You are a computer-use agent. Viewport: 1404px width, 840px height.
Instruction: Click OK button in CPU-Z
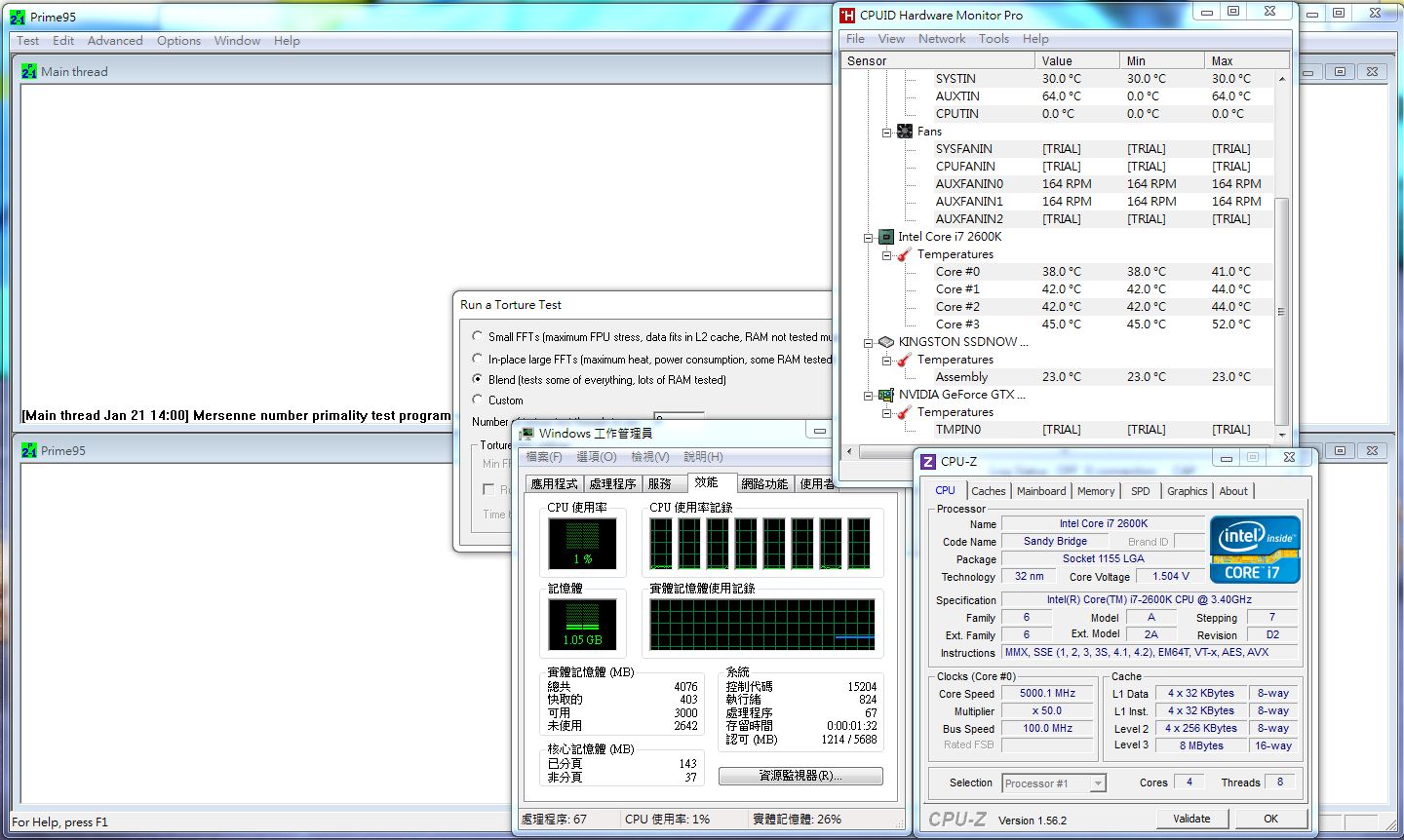[1270, 819]
